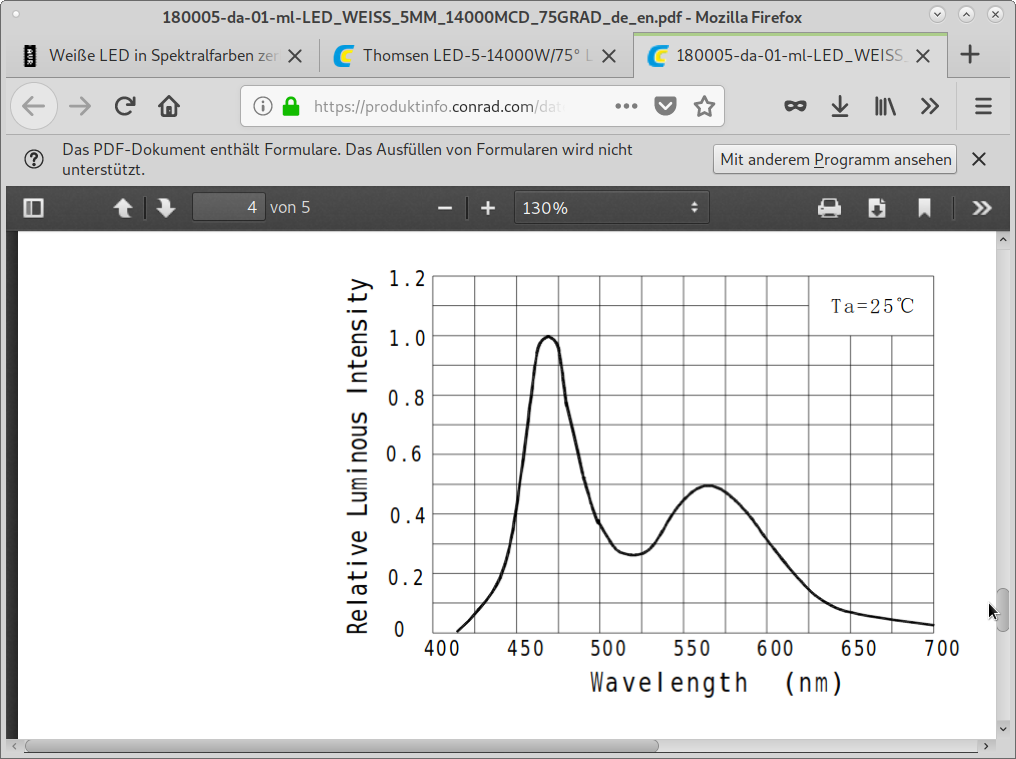Go to next PDF page

click(x=166, y=208)
